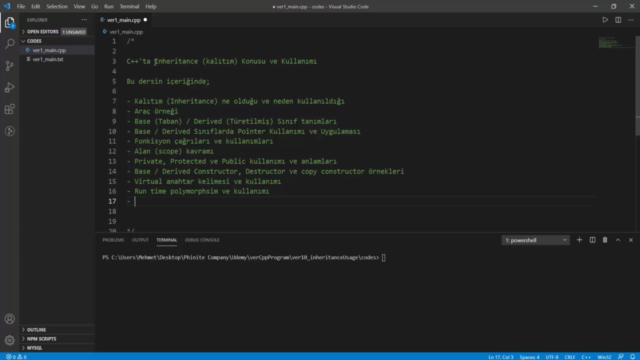Click errors and warnings count in status bar

coord(16,357)
